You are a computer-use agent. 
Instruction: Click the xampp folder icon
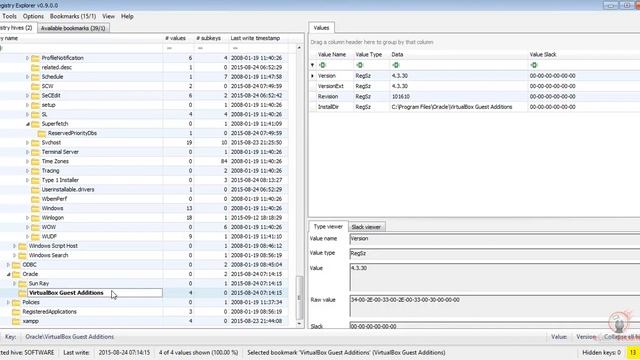coord(16,321)
